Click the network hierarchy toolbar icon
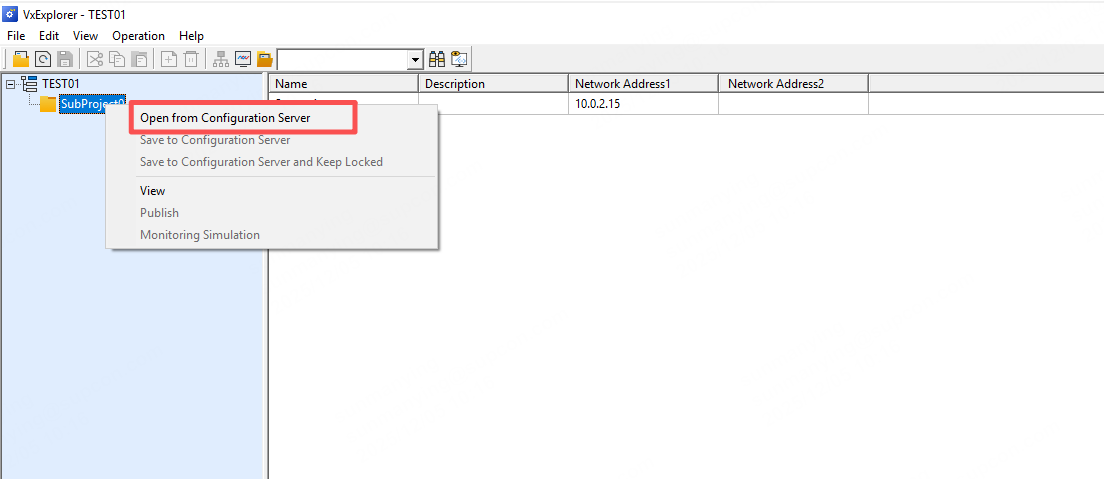Screen dimensions: 1104x479 coord(221,59)
